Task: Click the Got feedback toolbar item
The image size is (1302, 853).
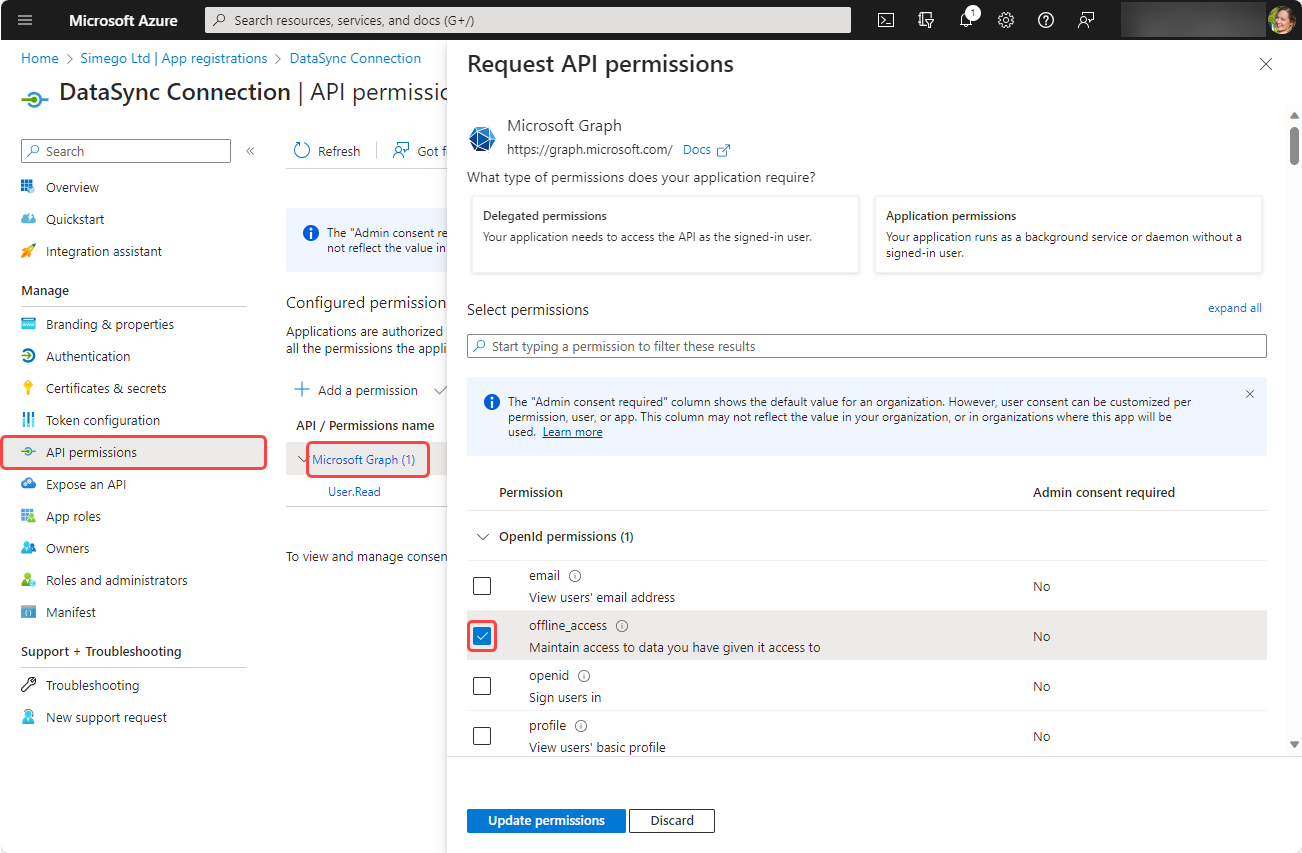Action: [x=418, y=151]
